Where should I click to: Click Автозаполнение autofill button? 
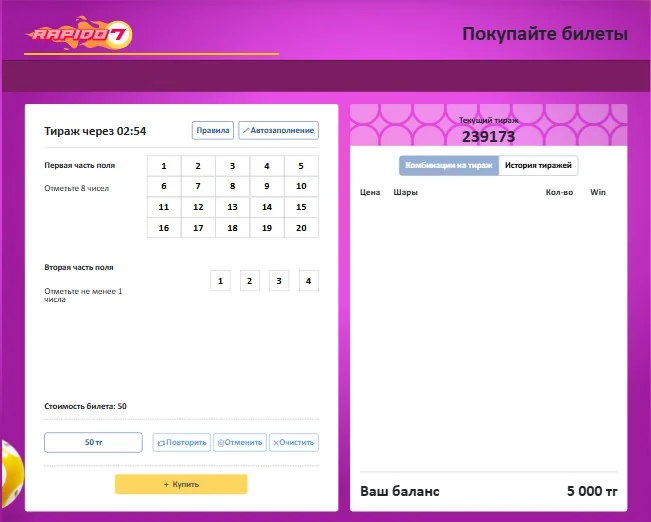(279, 130)
